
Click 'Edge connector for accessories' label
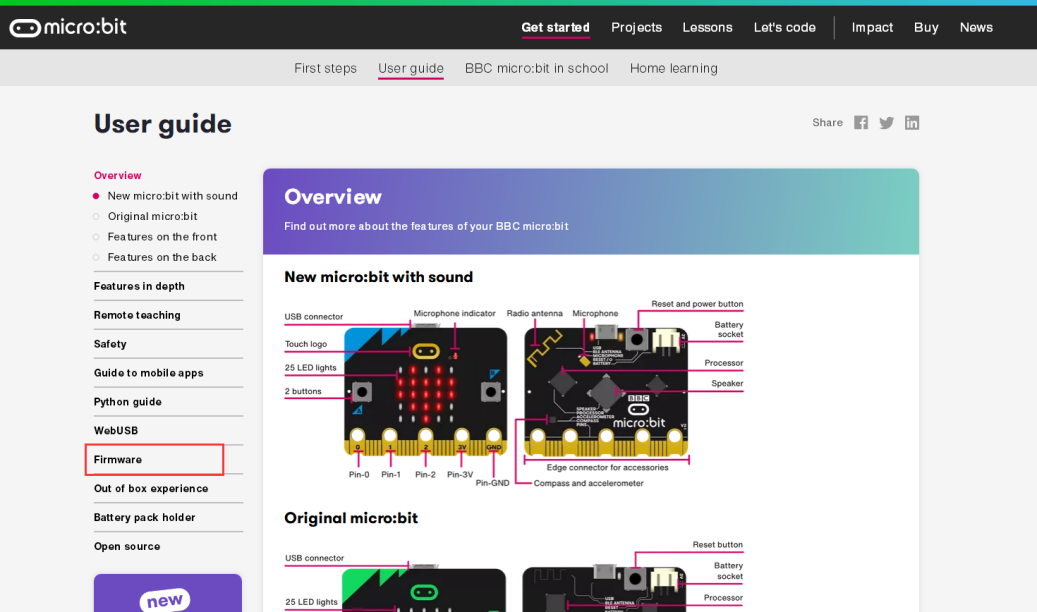[x=607, y=468]
